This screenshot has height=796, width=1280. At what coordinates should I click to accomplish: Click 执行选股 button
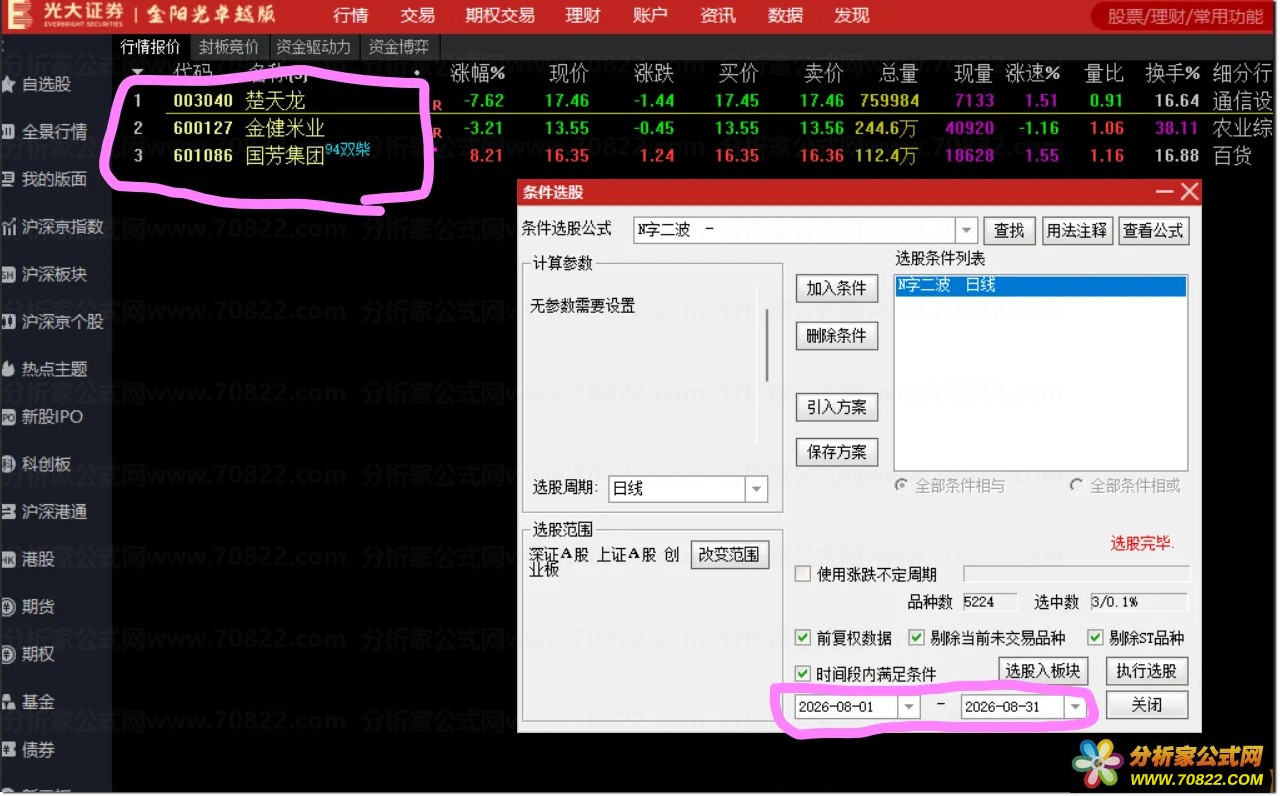tap(1147, 671)
